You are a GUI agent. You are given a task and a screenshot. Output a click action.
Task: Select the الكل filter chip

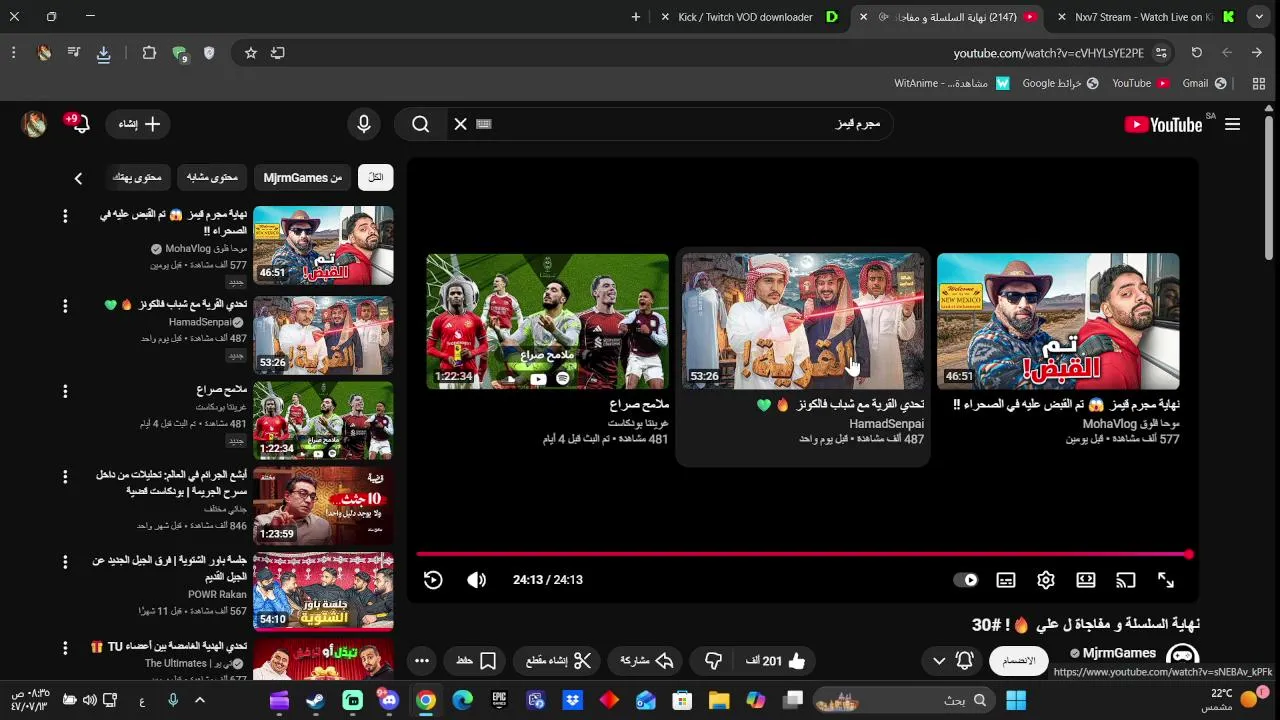coord(376,177)
